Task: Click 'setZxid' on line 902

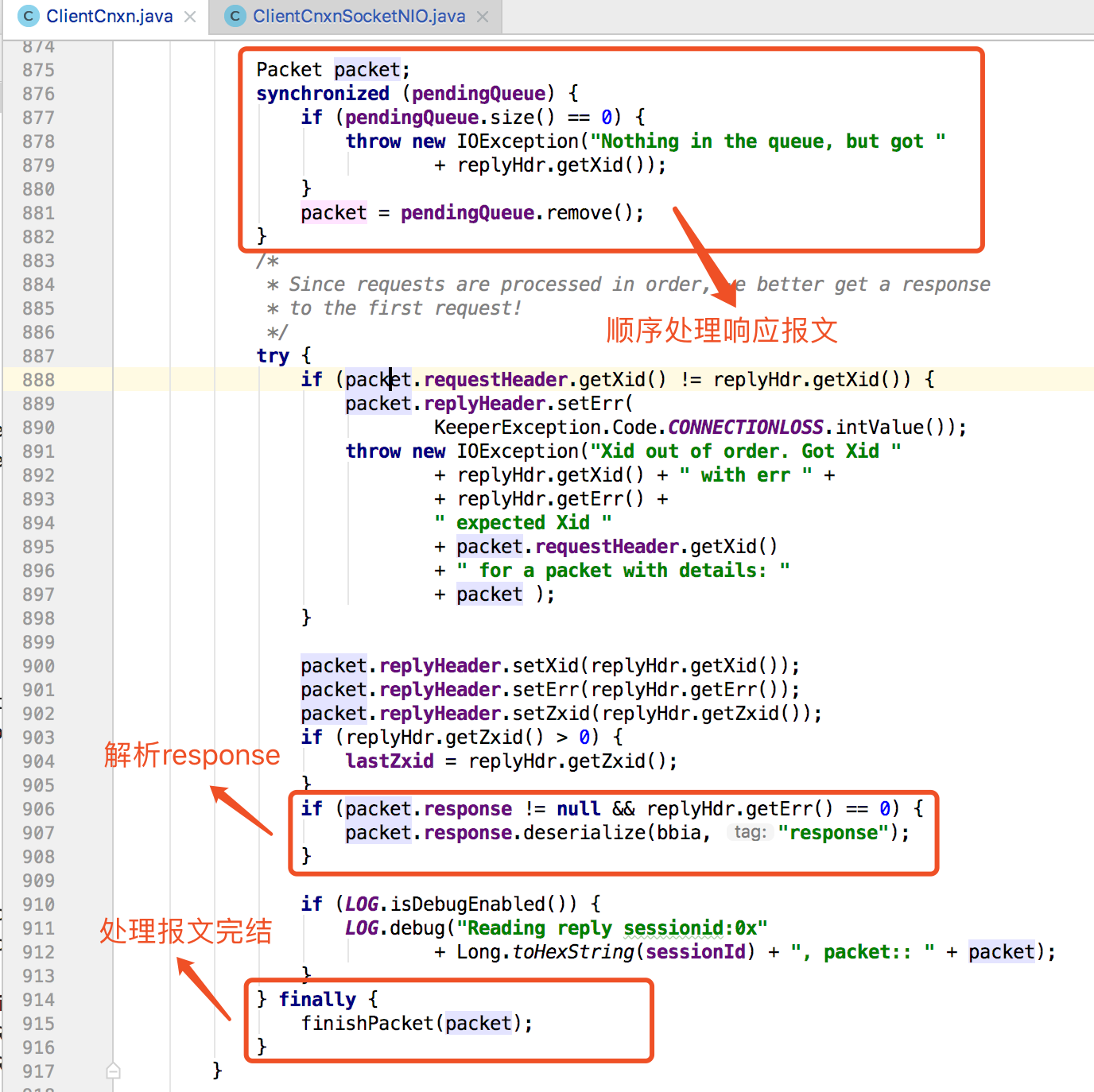Action: [551, 714]
